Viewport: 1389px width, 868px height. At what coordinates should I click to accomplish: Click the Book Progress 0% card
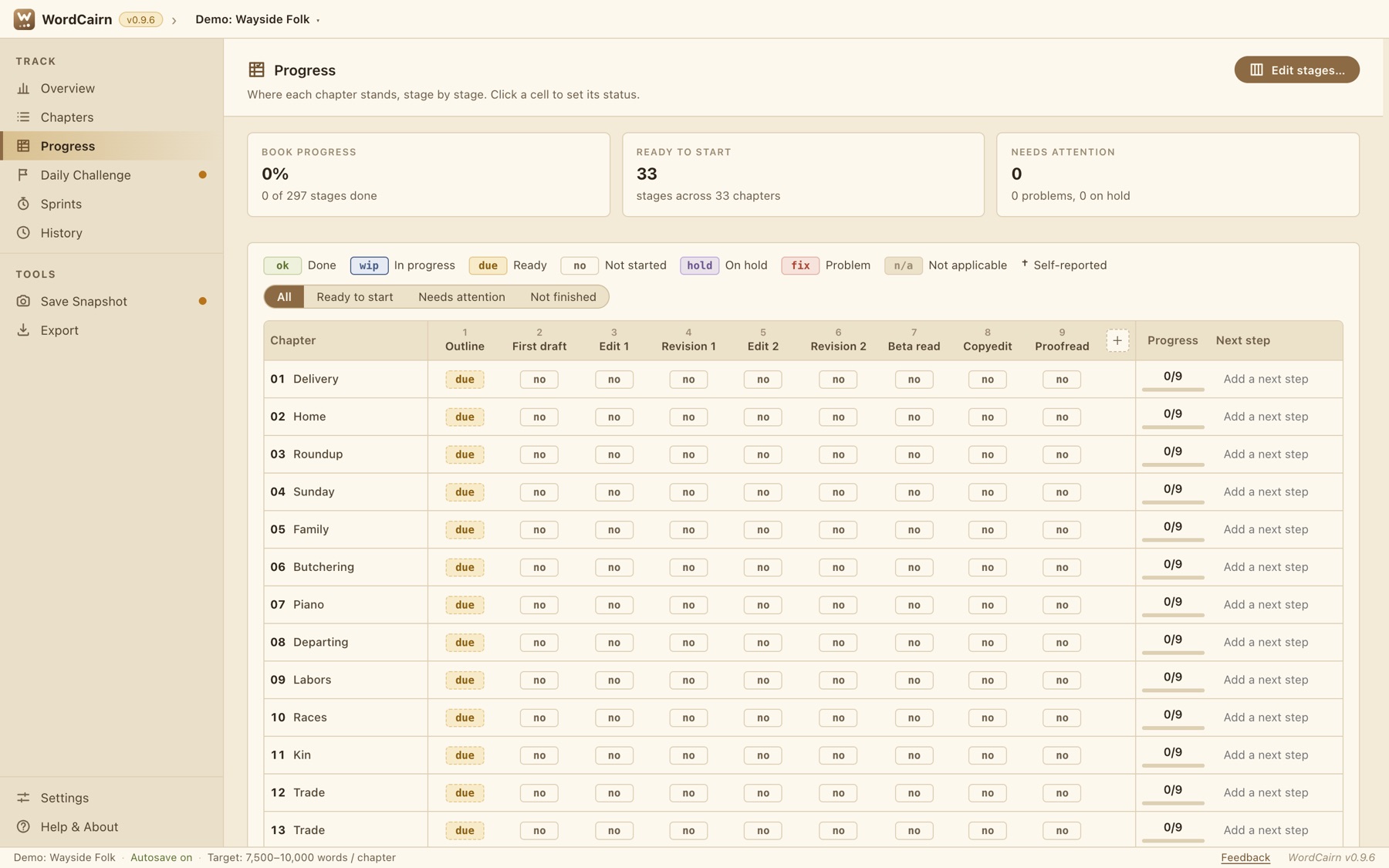[428, 174]
